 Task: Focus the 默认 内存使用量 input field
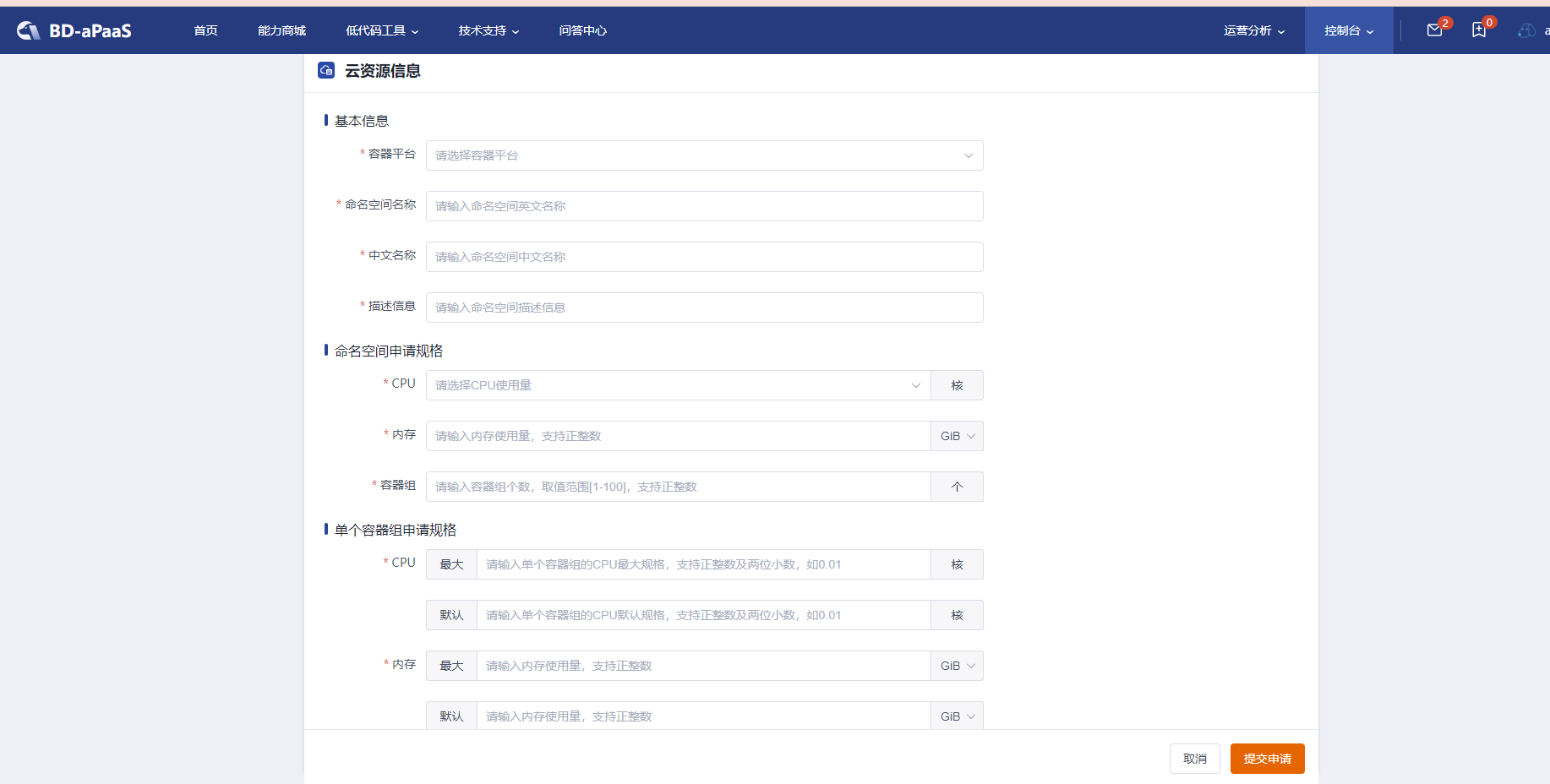pyautogui.click(x=704, y=716)
